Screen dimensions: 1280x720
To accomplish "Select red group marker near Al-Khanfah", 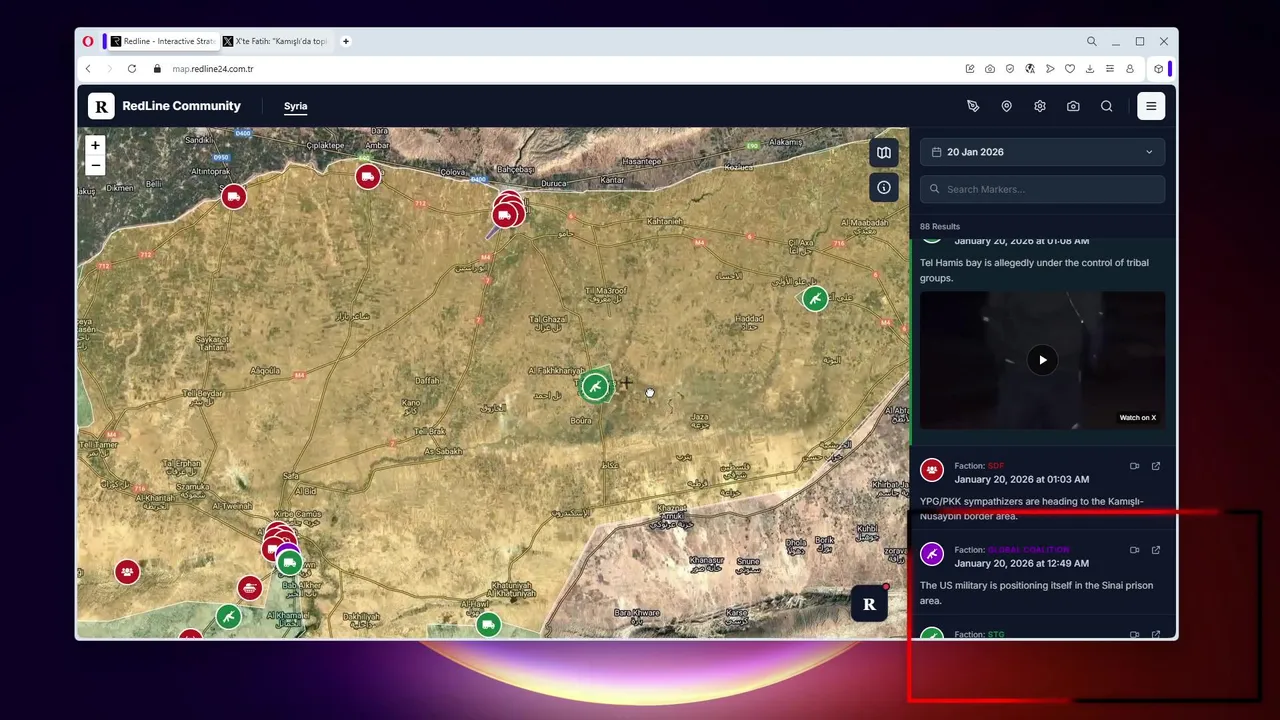I will tap(127, 572).
